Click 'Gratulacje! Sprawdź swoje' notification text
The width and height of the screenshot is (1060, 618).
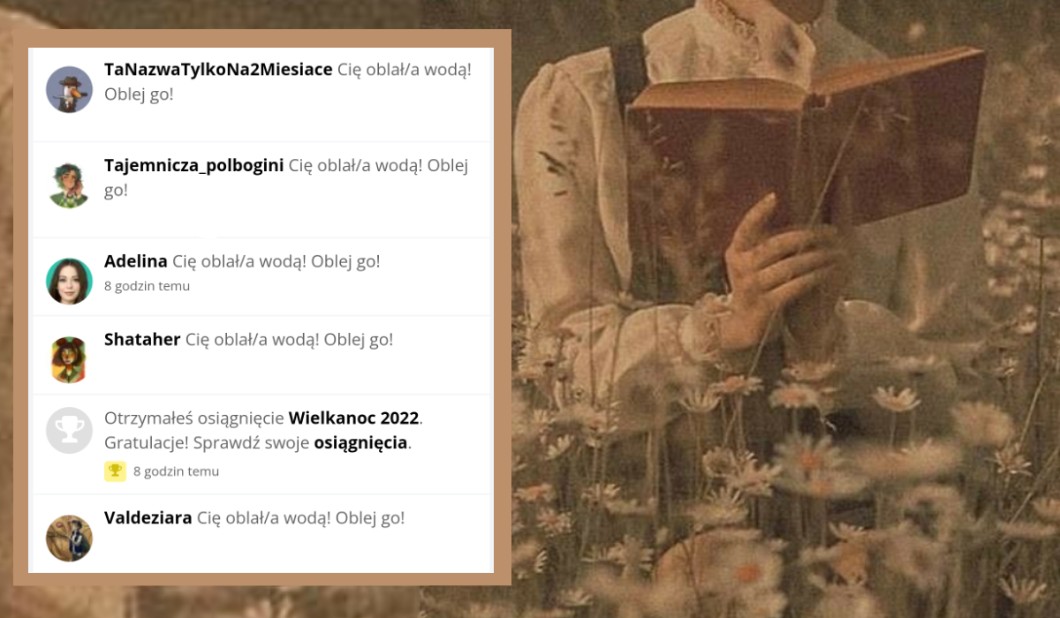pos(207,443)
